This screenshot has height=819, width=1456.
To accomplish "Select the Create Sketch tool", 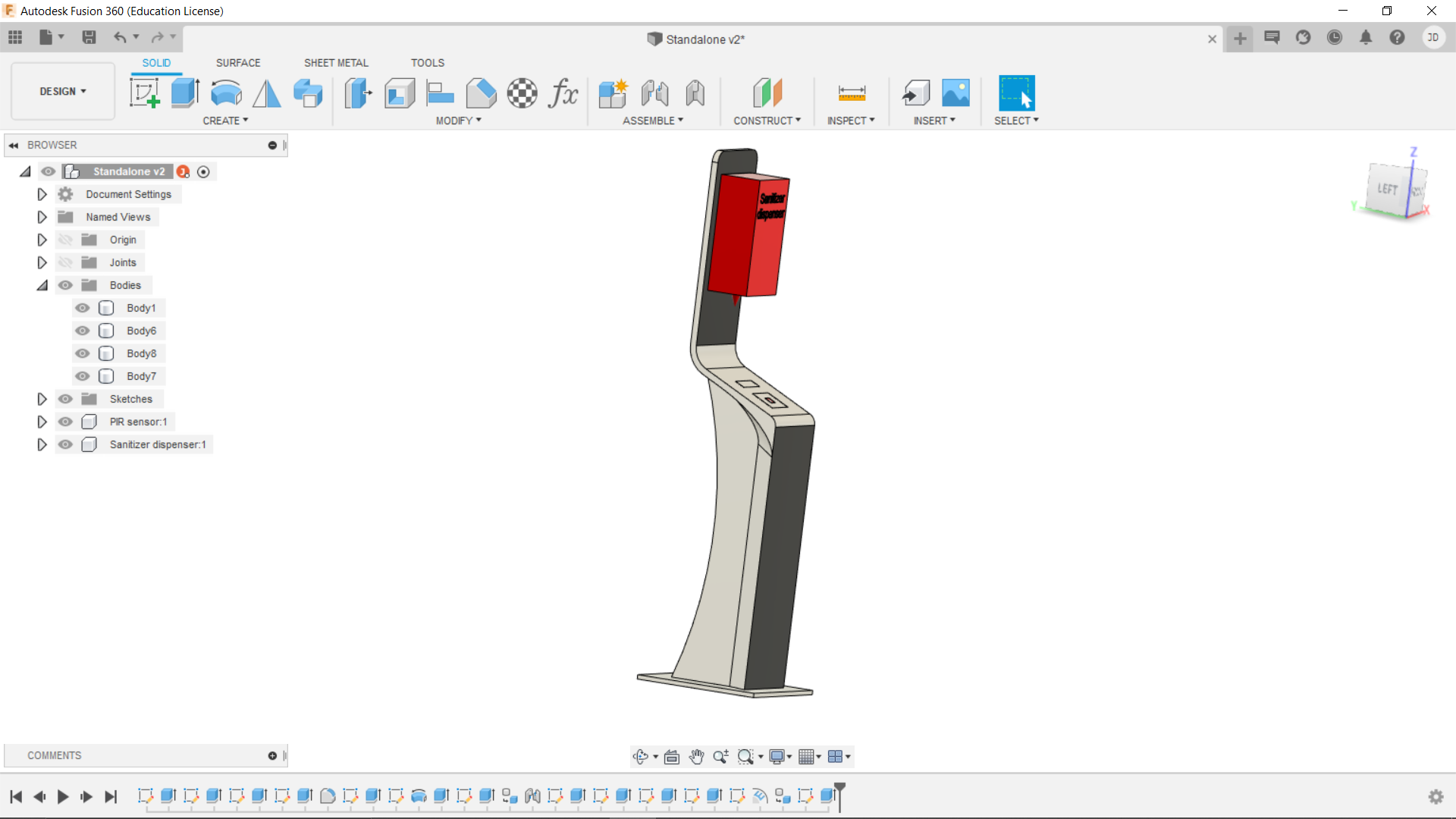I will pyautogui.click(x=144, y=93).
